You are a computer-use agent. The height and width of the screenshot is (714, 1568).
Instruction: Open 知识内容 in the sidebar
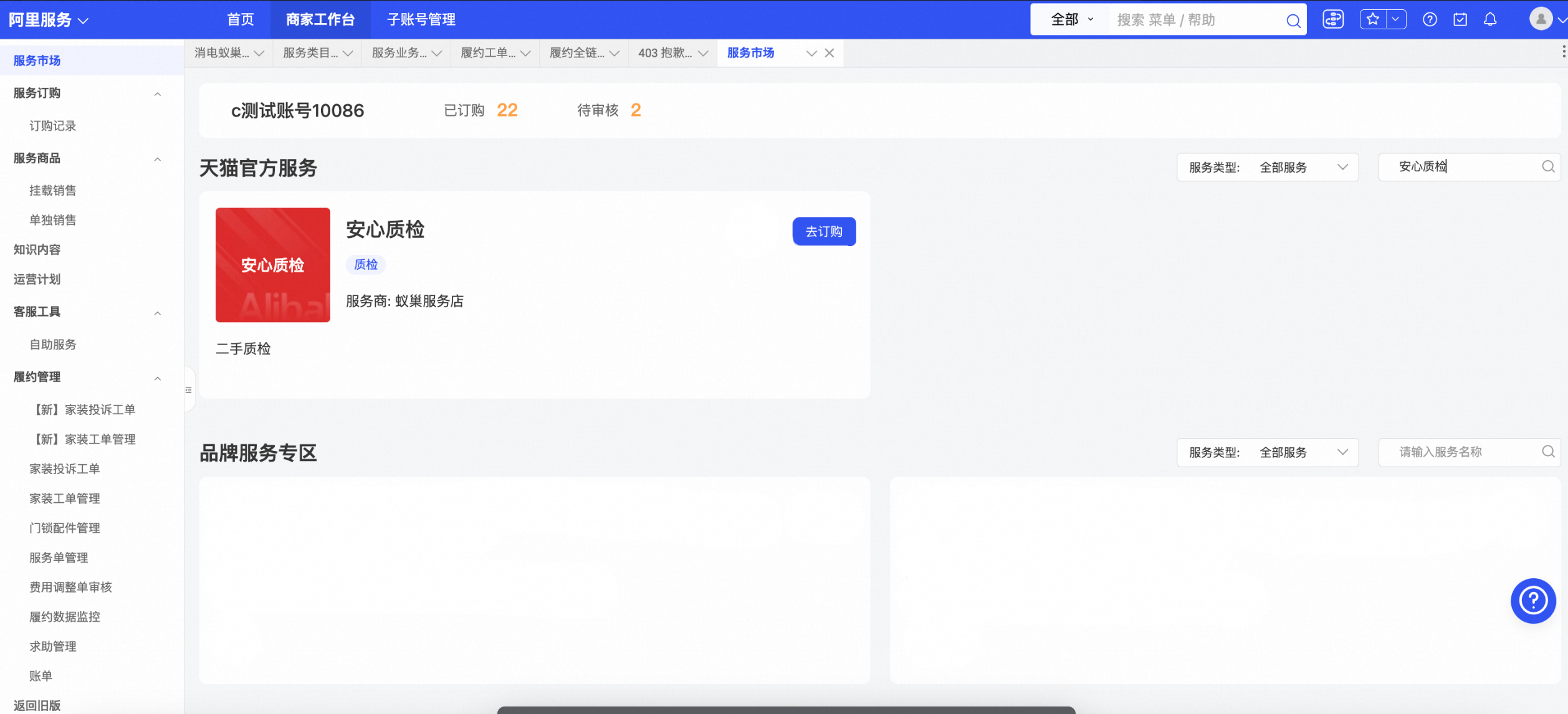tap(37, 250)
